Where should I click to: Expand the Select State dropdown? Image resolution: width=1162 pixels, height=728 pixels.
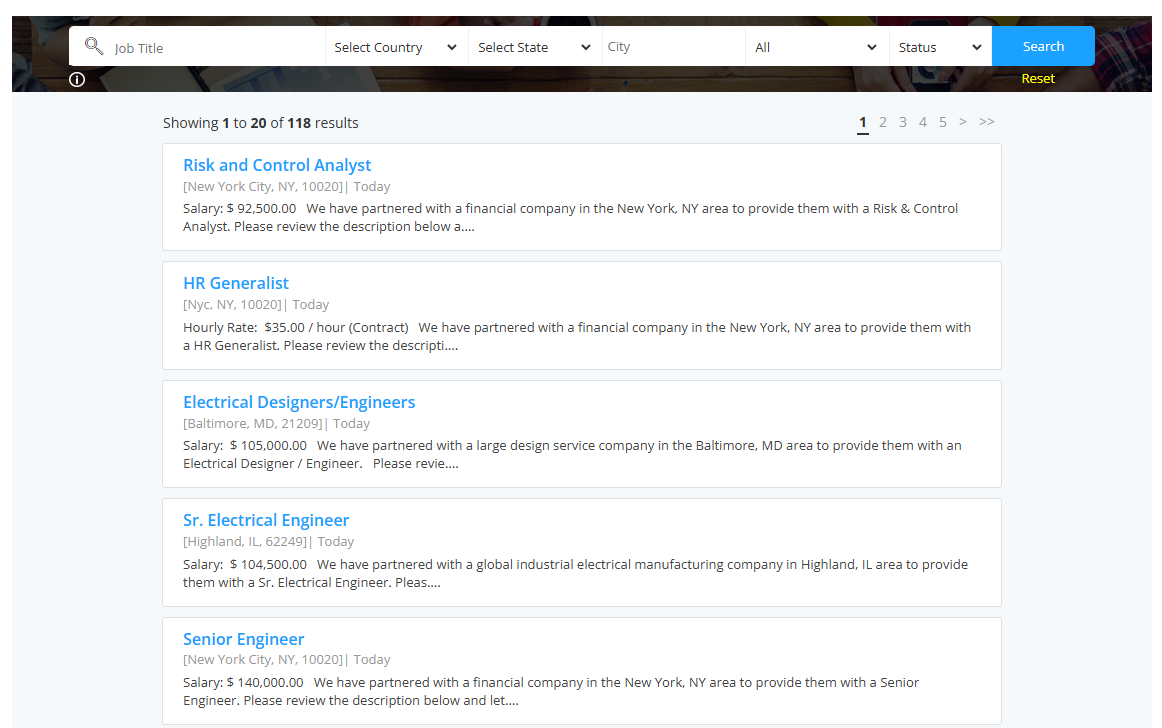click(535, 47)
